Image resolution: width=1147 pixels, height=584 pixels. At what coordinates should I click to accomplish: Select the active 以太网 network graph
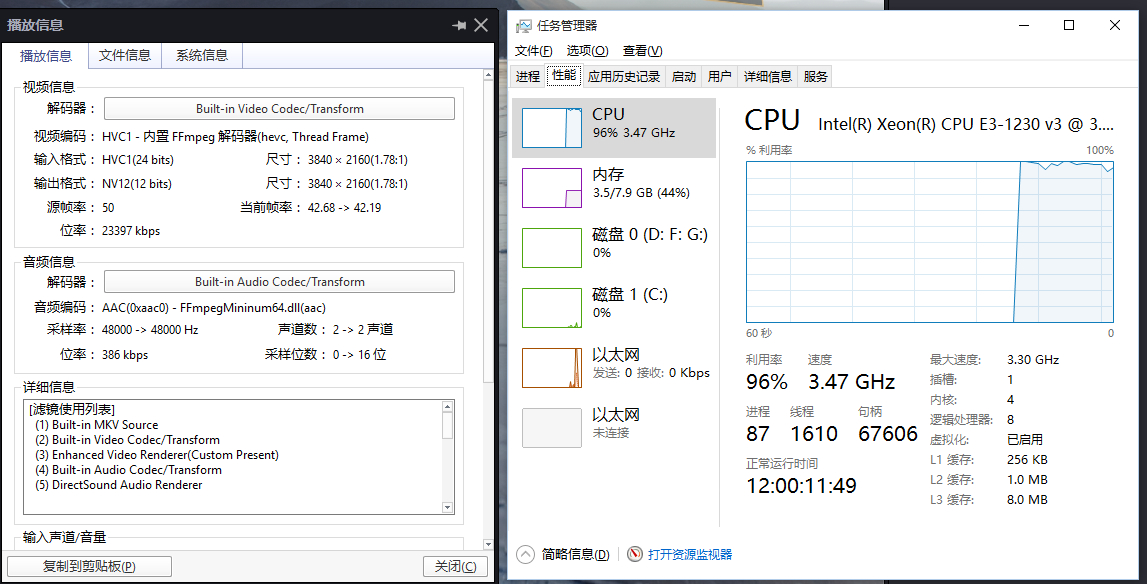(x=551, y=368)
